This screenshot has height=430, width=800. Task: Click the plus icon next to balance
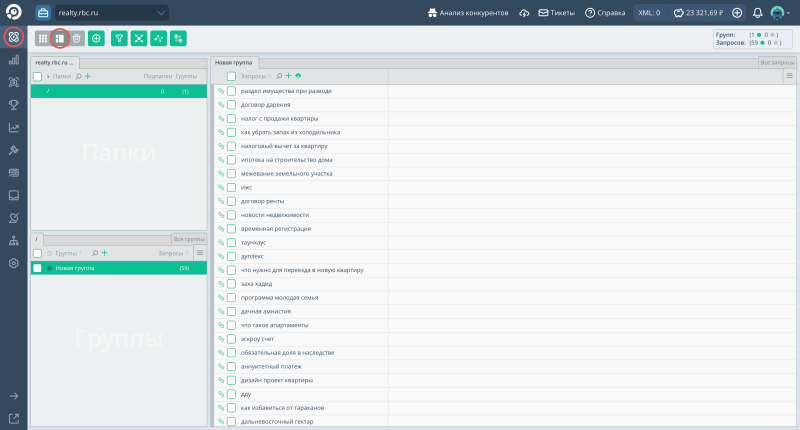pos(737,13)
